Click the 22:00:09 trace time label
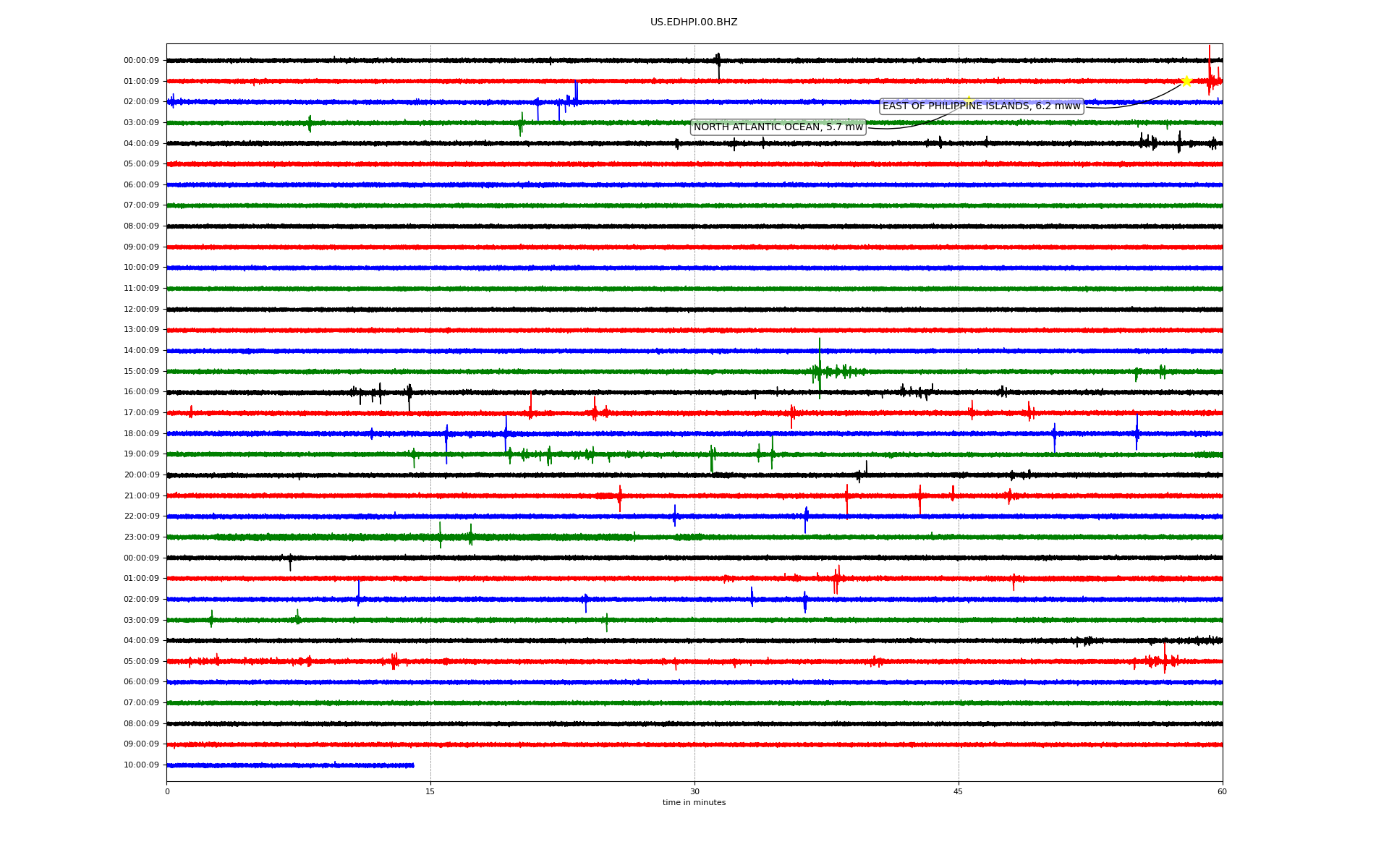The width and height of the screenshot is (1389, 868). point(141,516)
